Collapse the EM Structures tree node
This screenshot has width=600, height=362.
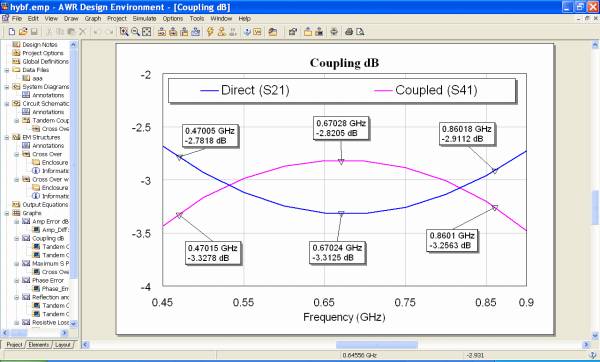[x=7, y=137]
